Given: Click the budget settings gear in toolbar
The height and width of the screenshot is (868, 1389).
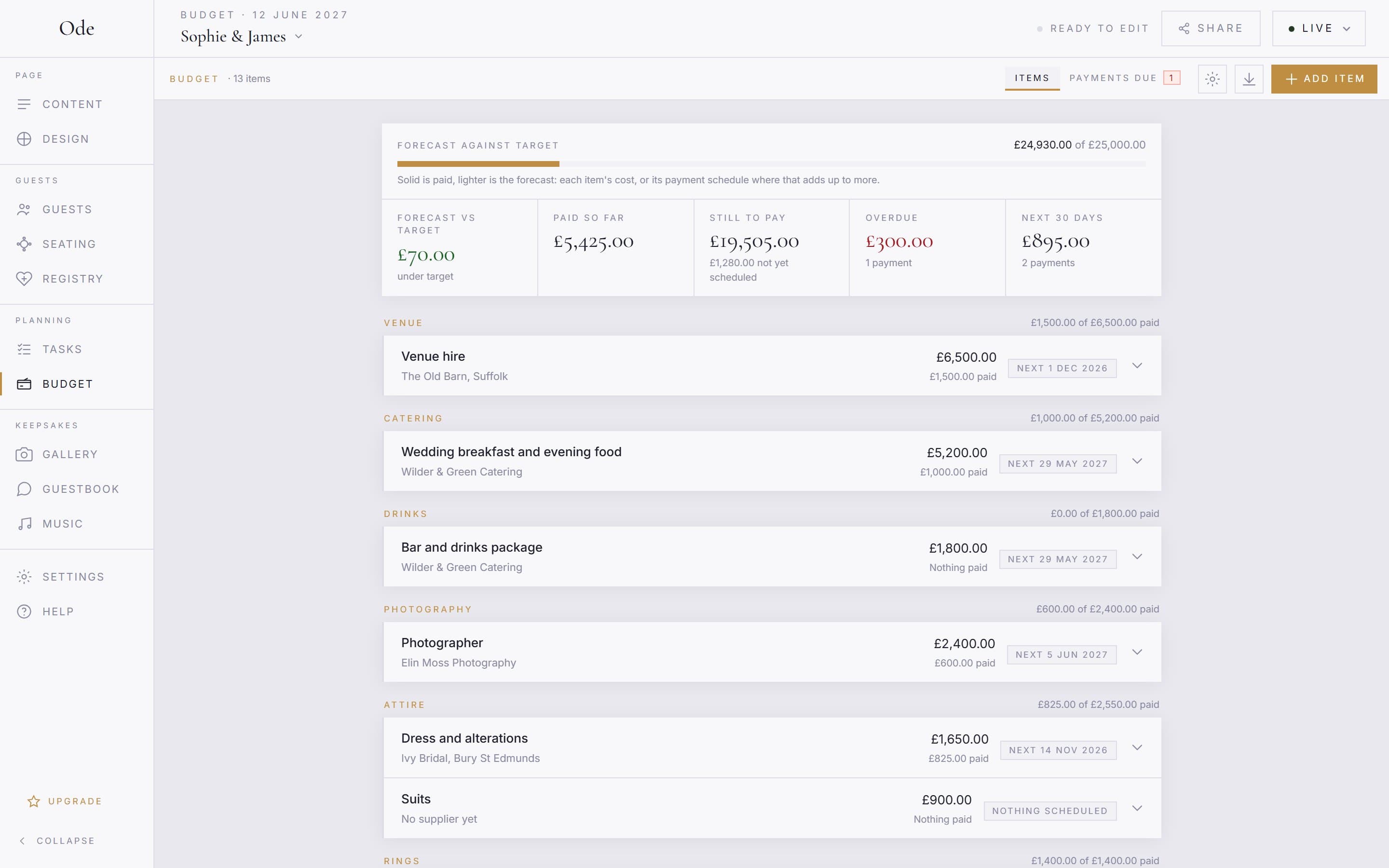Looking at the screenshot, I should [x=1212, y=79].
